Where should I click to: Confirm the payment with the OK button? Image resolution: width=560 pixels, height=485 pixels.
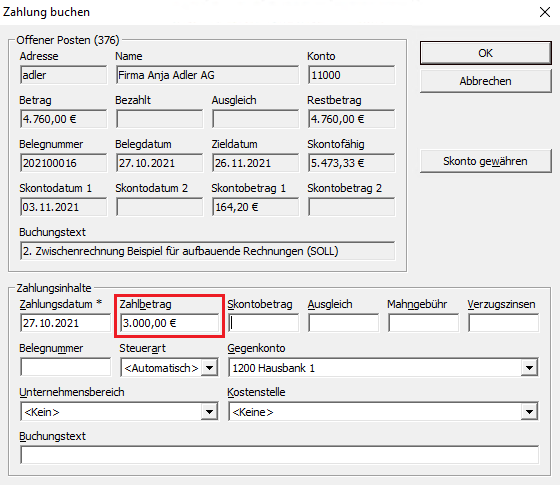(x=486, y=53)
